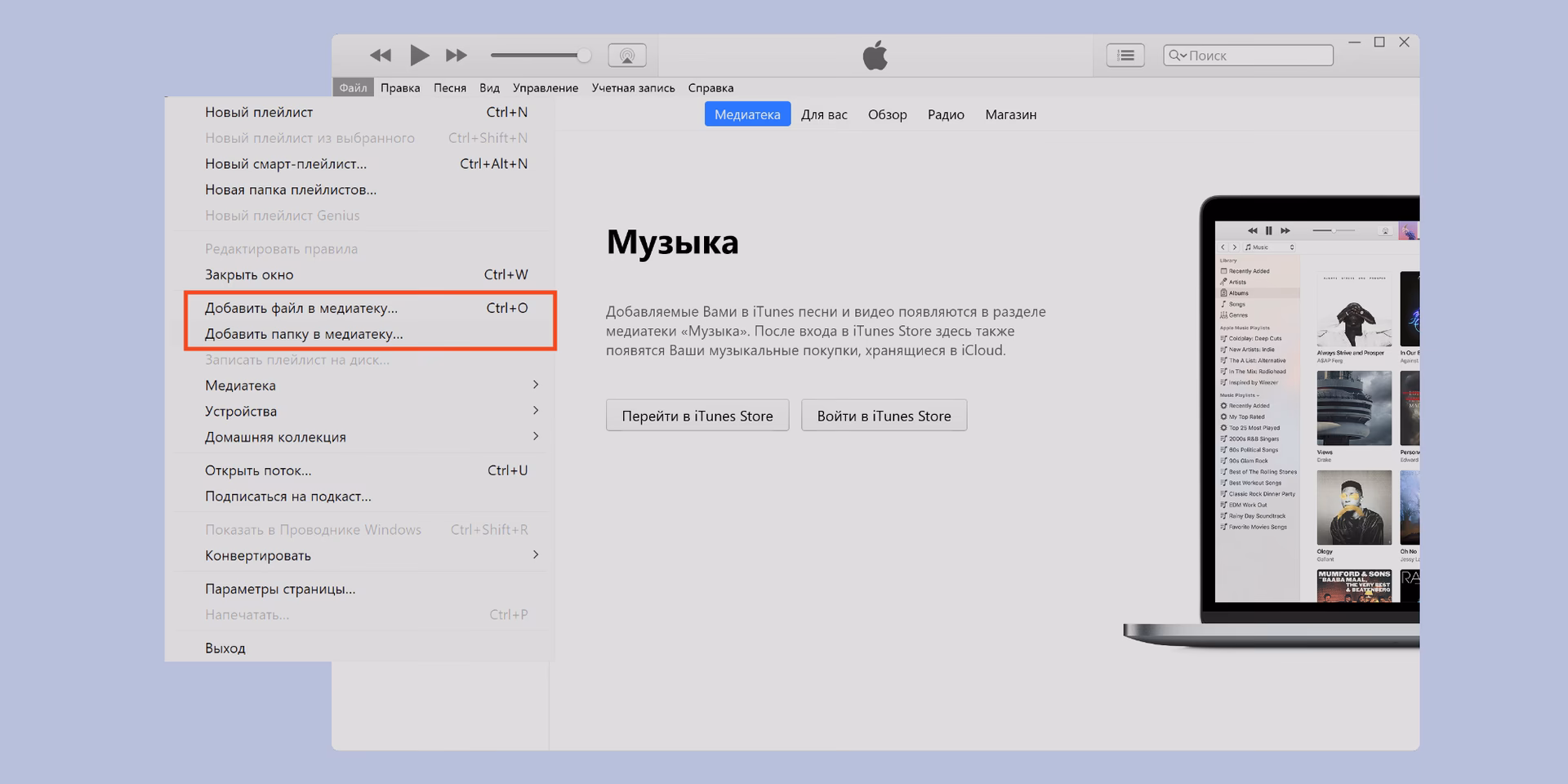
Task: Switch to the Магазин tab
Action: (1010, 114)
